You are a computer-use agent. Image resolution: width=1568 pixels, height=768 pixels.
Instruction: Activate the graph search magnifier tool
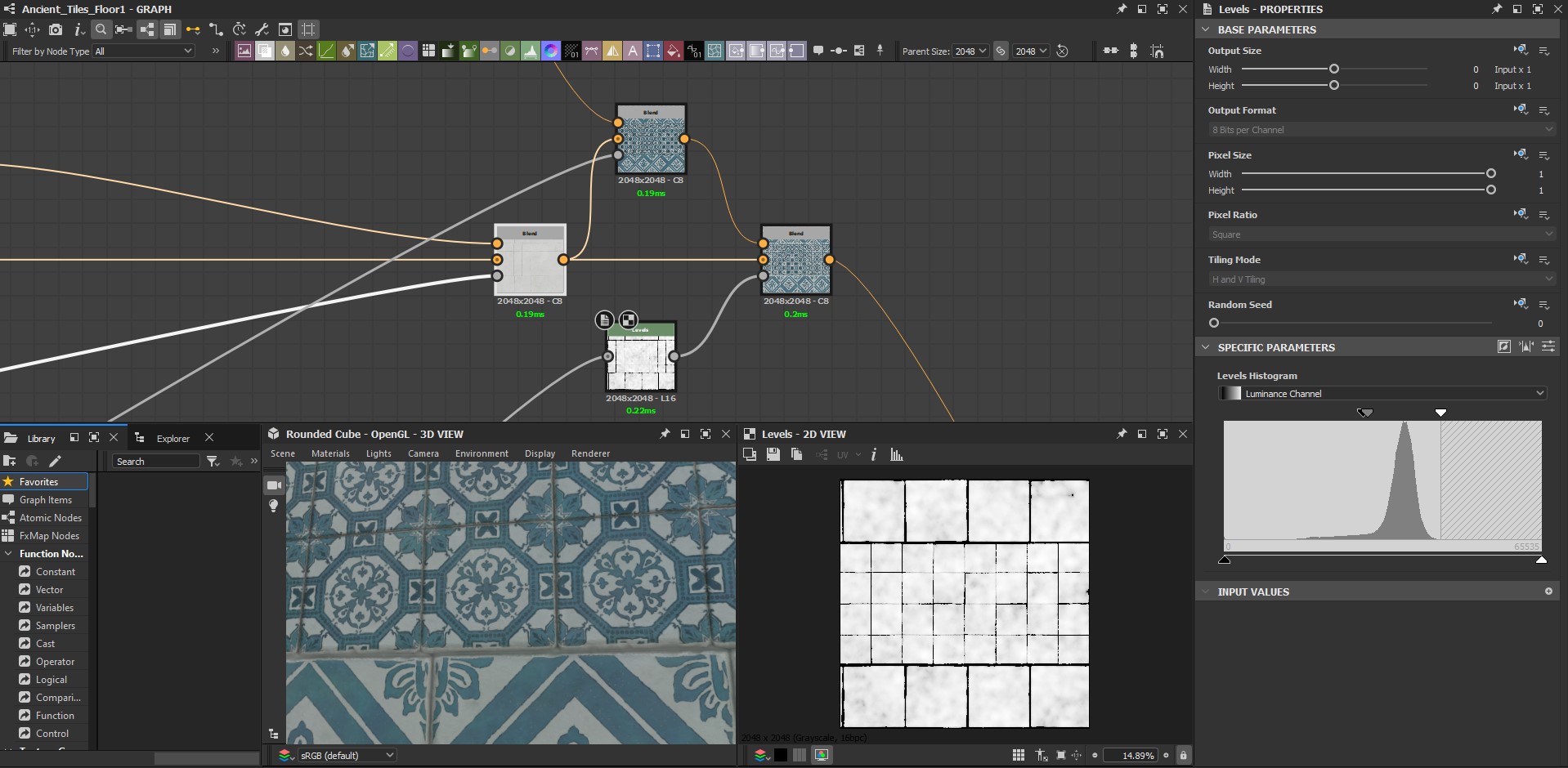(x=101, y=29)
